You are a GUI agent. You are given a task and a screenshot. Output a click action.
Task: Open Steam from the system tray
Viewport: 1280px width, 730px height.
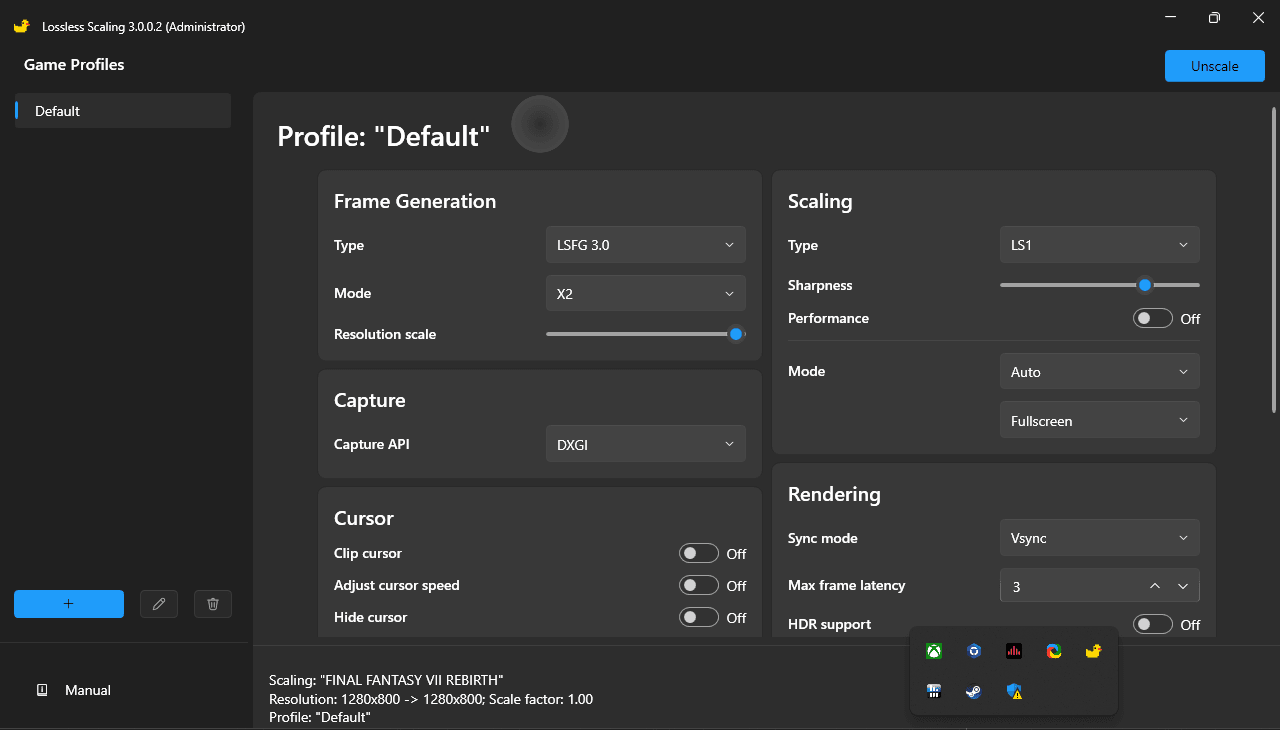pyautogui.click(x=973, y=691)
